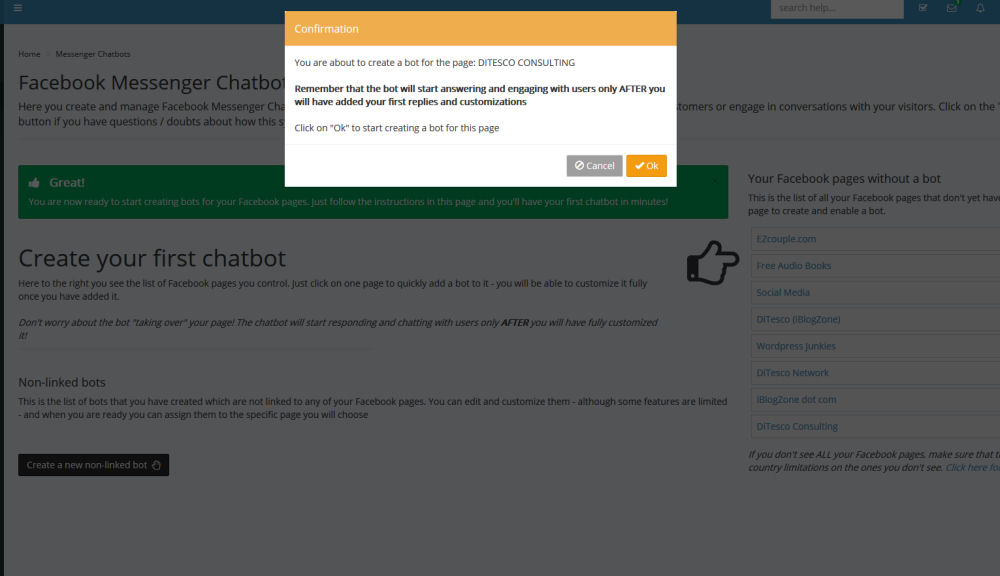
Task: Select the DiTesco Network page
Action: (x=876, y=373)
